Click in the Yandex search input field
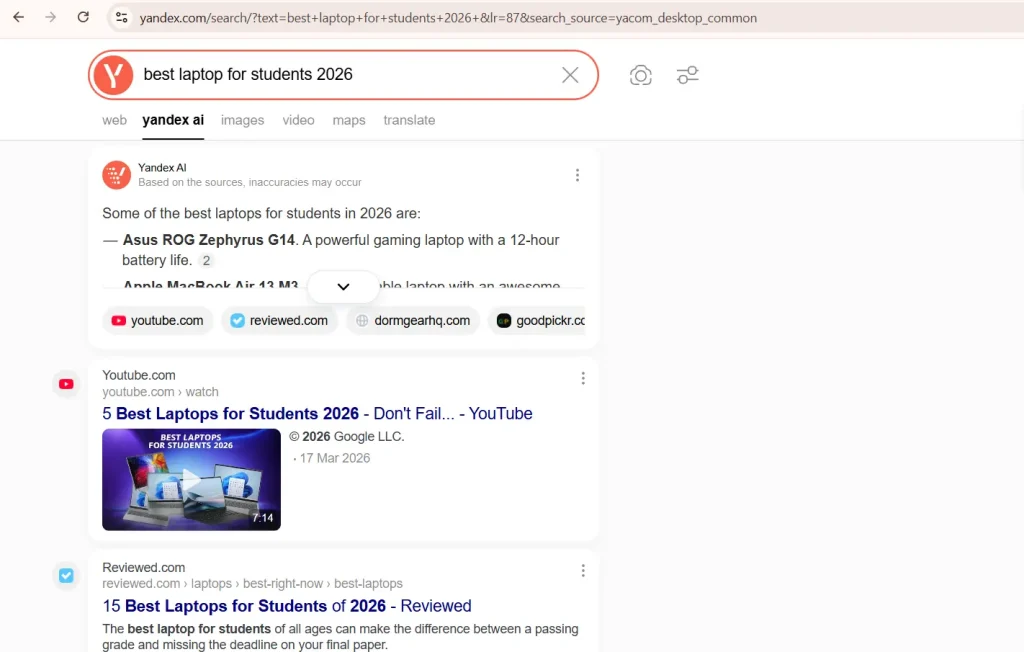 [346, 75]
